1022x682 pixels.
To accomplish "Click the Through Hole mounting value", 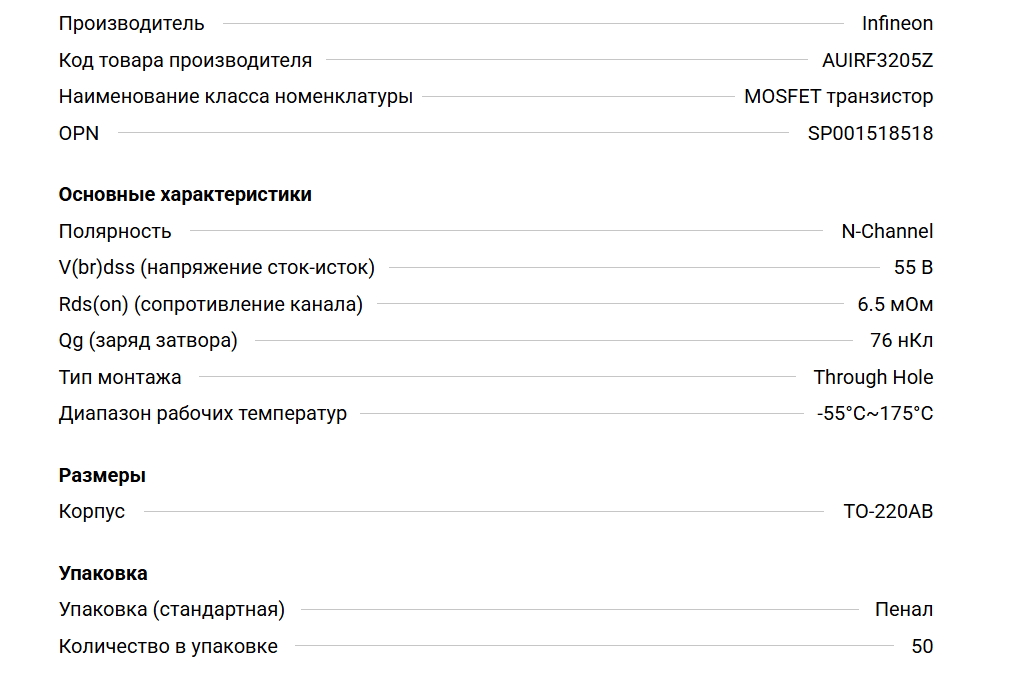I will coord(873,377).
